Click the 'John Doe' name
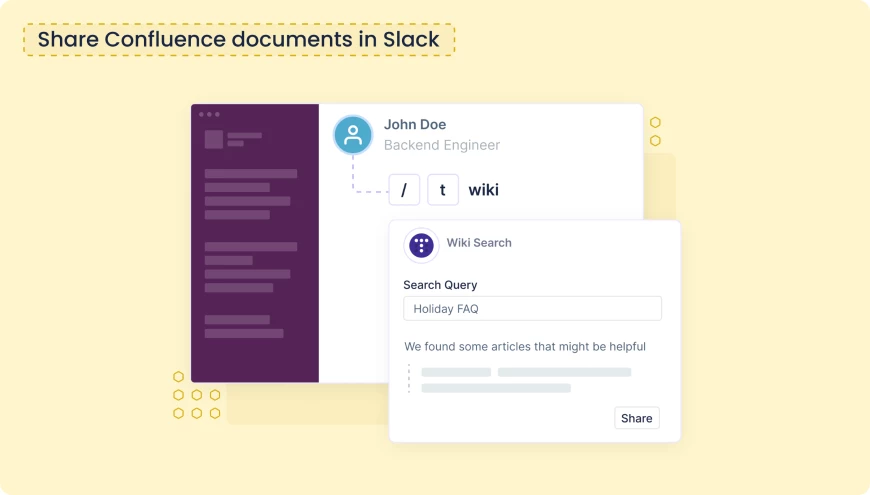This screenshot has height=495, width=870. click(x=415, y=124)
